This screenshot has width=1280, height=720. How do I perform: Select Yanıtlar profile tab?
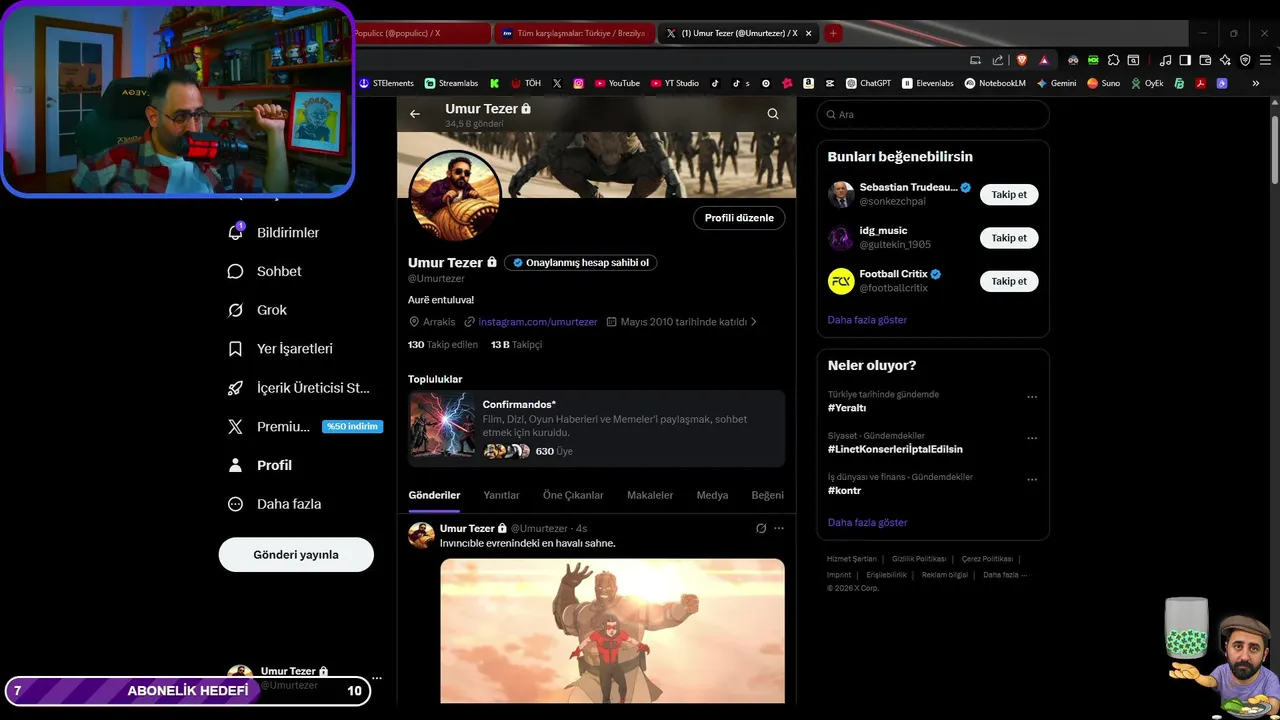click(501, 495)
